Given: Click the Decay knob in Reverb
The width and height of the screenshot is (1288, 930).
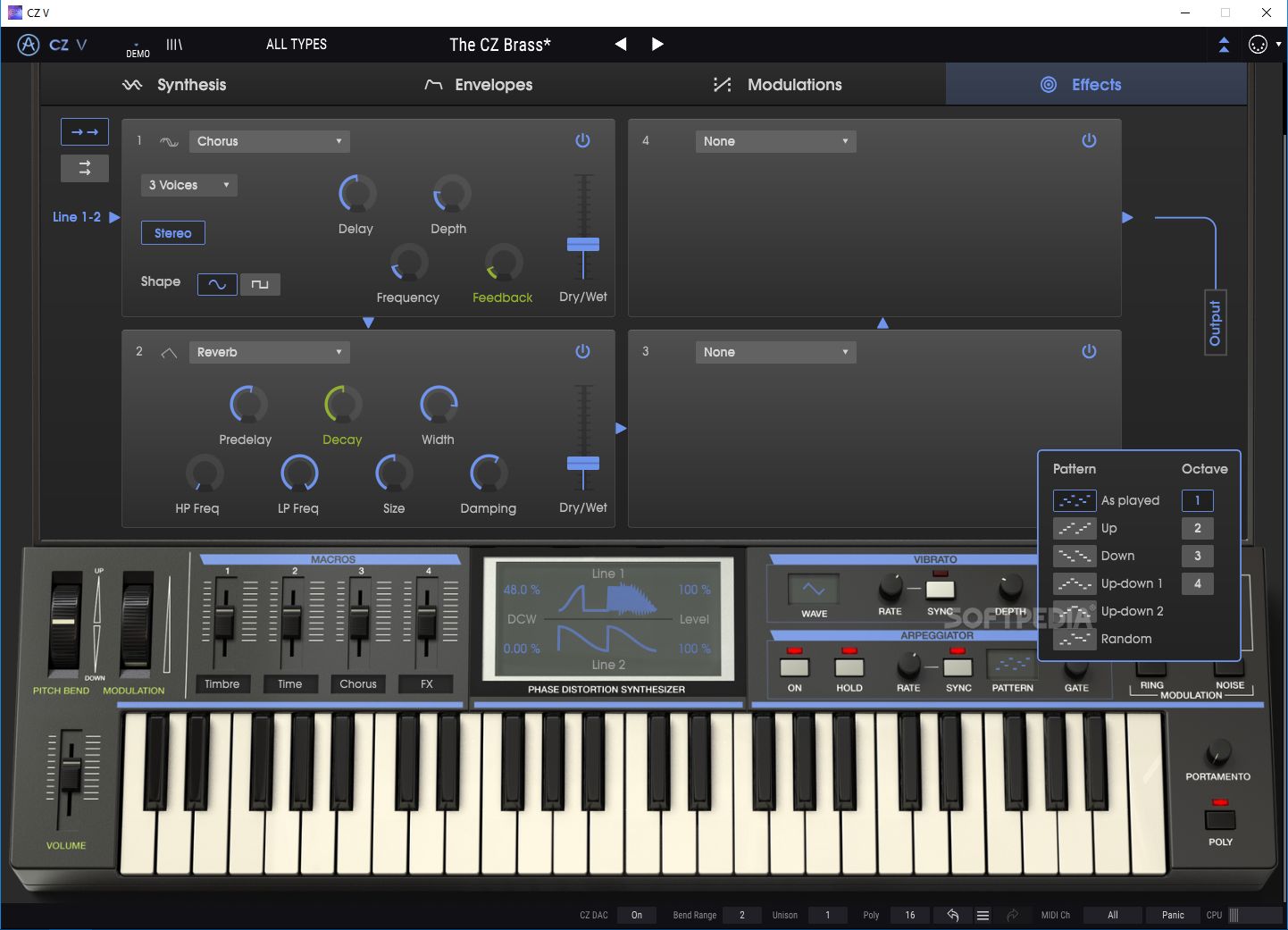Looking at the screenshot, I should coord(343,405).
